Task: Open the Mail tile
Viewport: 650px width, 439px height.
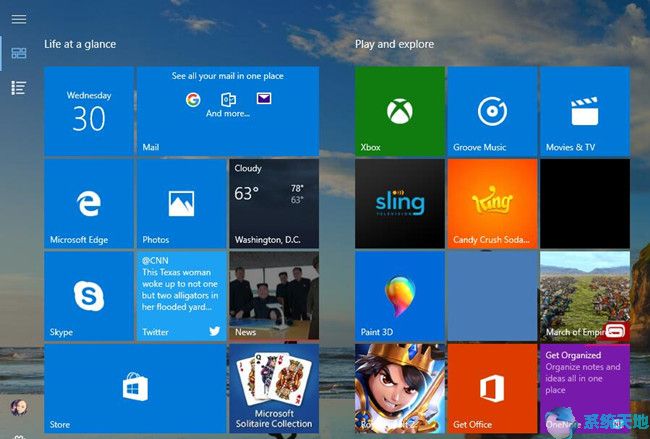Action: tap(228, 111)
